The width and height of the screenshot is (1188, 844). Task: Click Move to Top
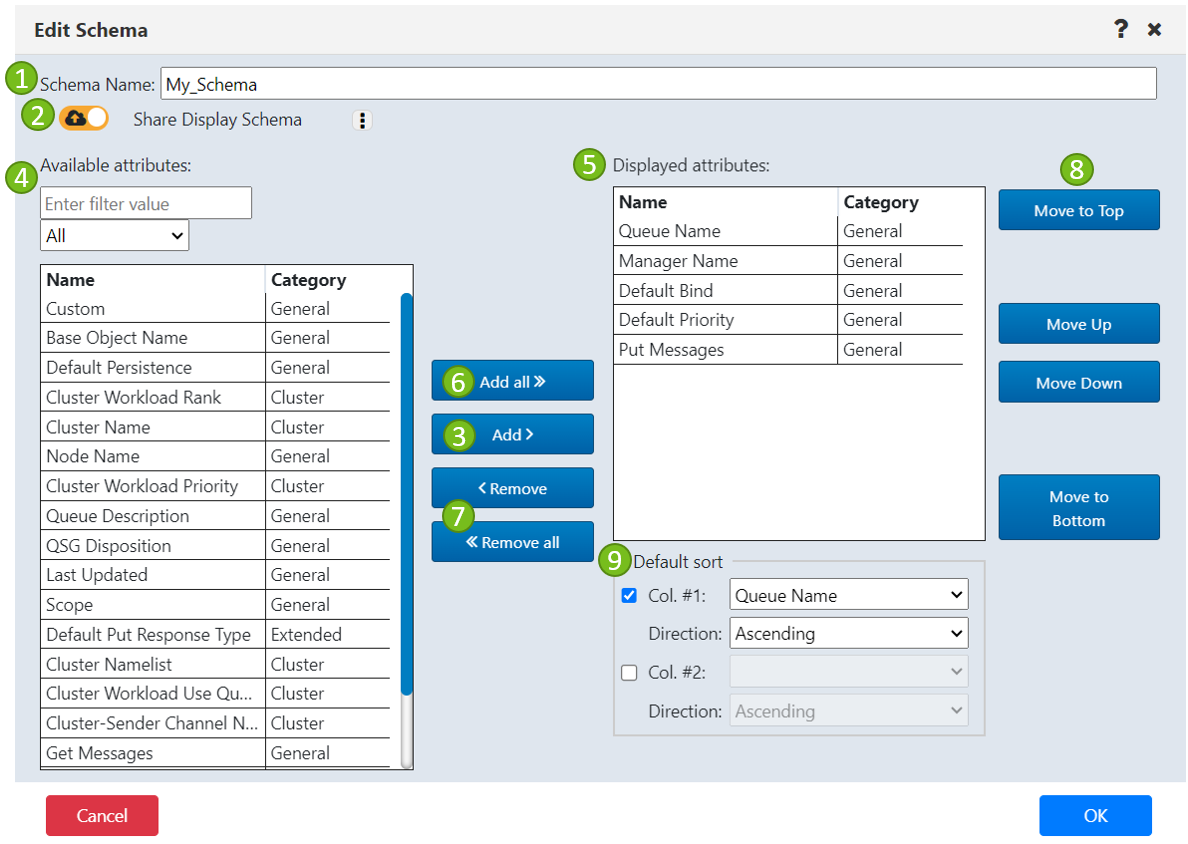click(1079, 210)
